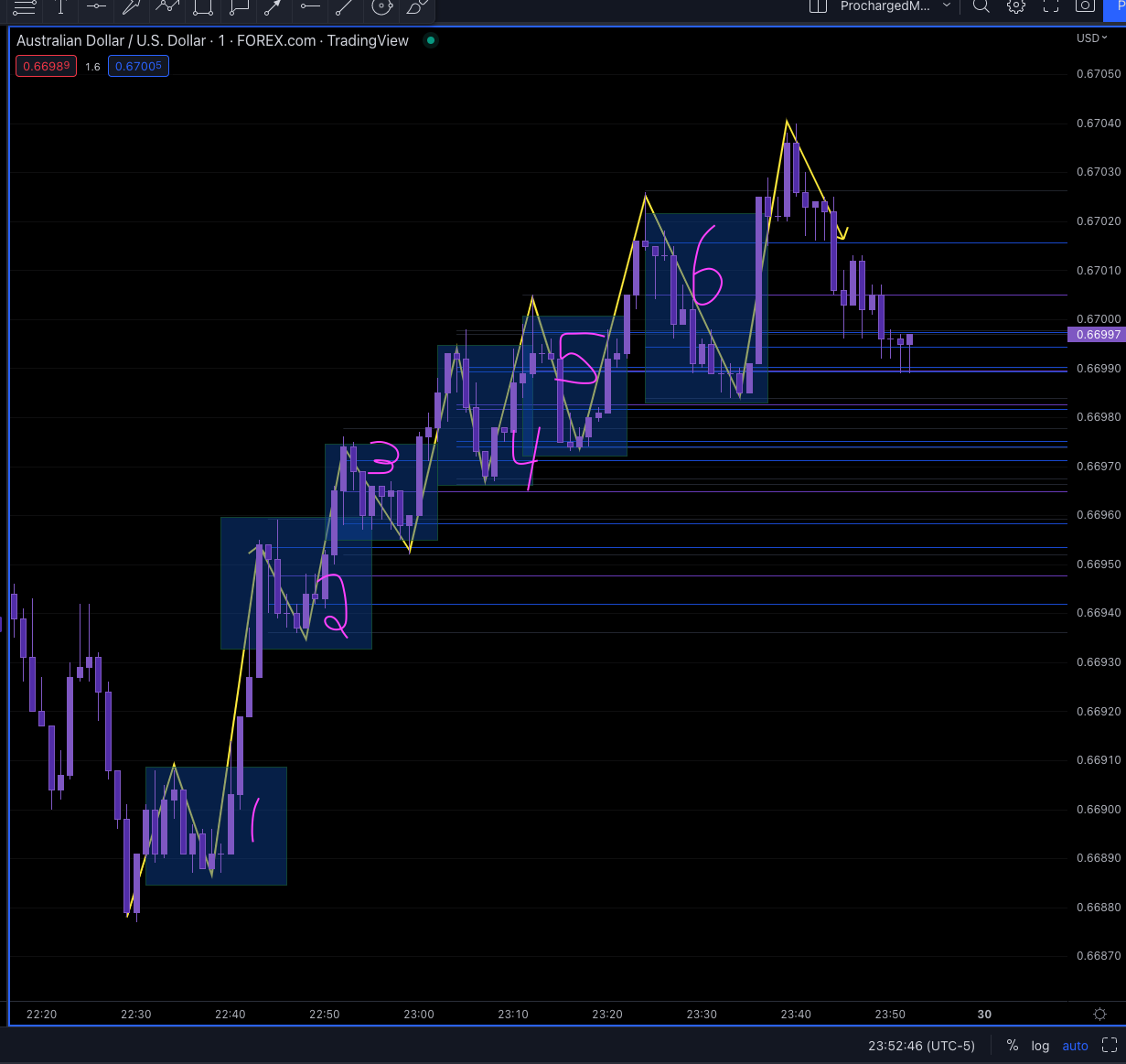Select the Text tool
The height and width of the screenshot is (1064, 1126).
click(59, 8)
